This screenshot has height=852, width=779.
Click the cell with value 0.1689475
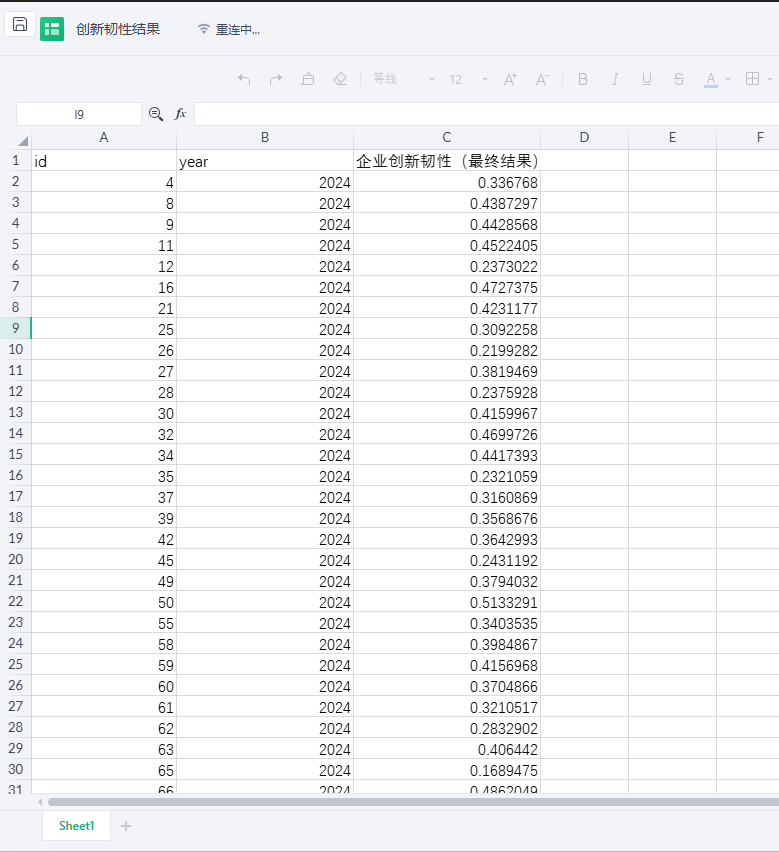tap(447, 770)
